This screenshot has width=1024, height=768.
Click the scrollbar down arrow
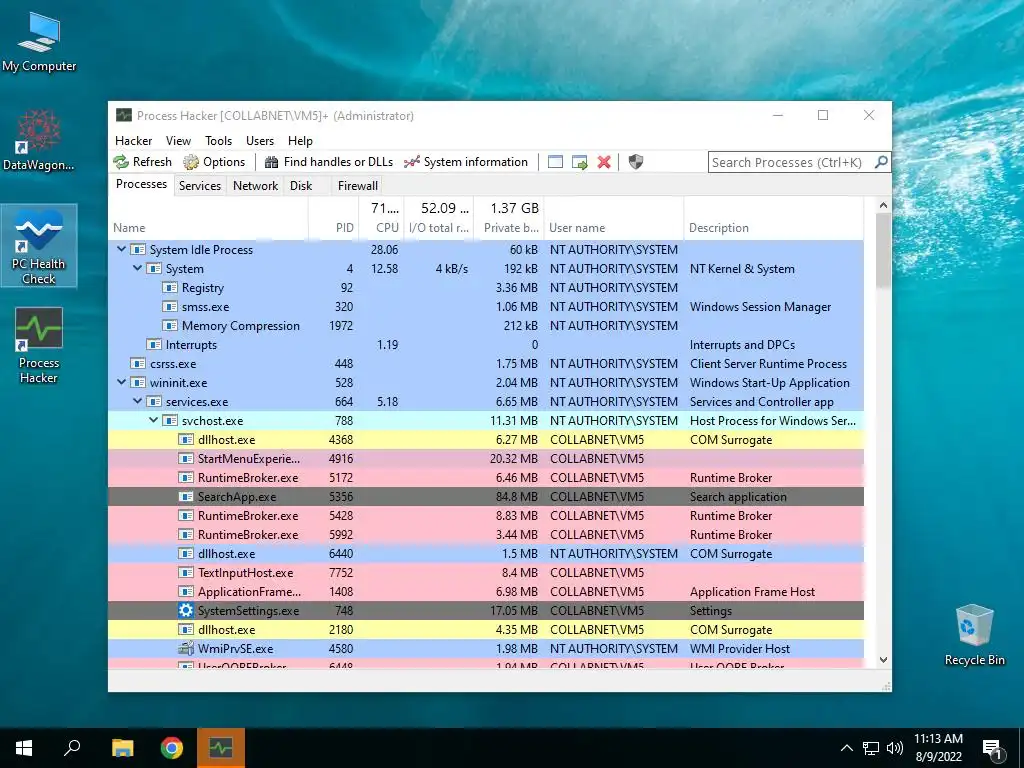[883, 660]
